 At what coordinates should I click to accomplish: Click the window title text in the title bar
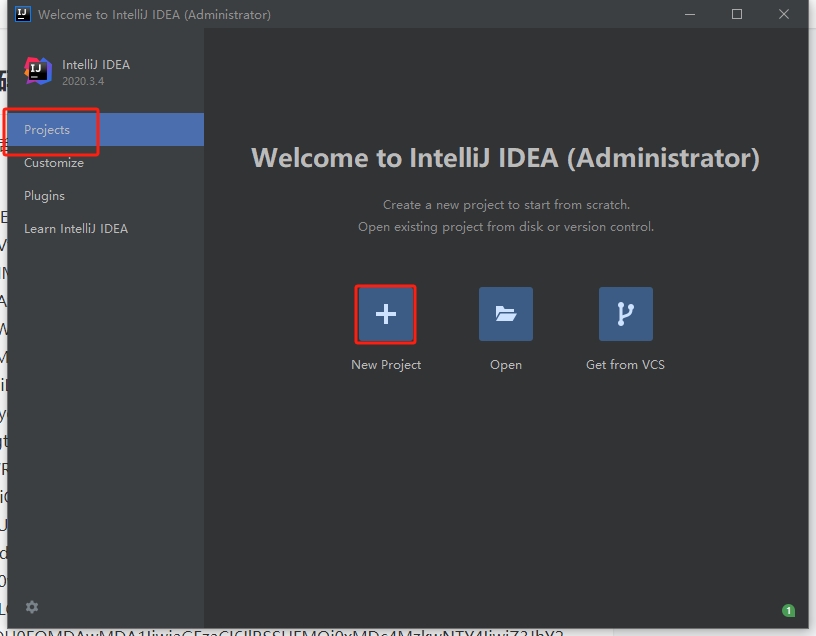click(x=155, y=15)
